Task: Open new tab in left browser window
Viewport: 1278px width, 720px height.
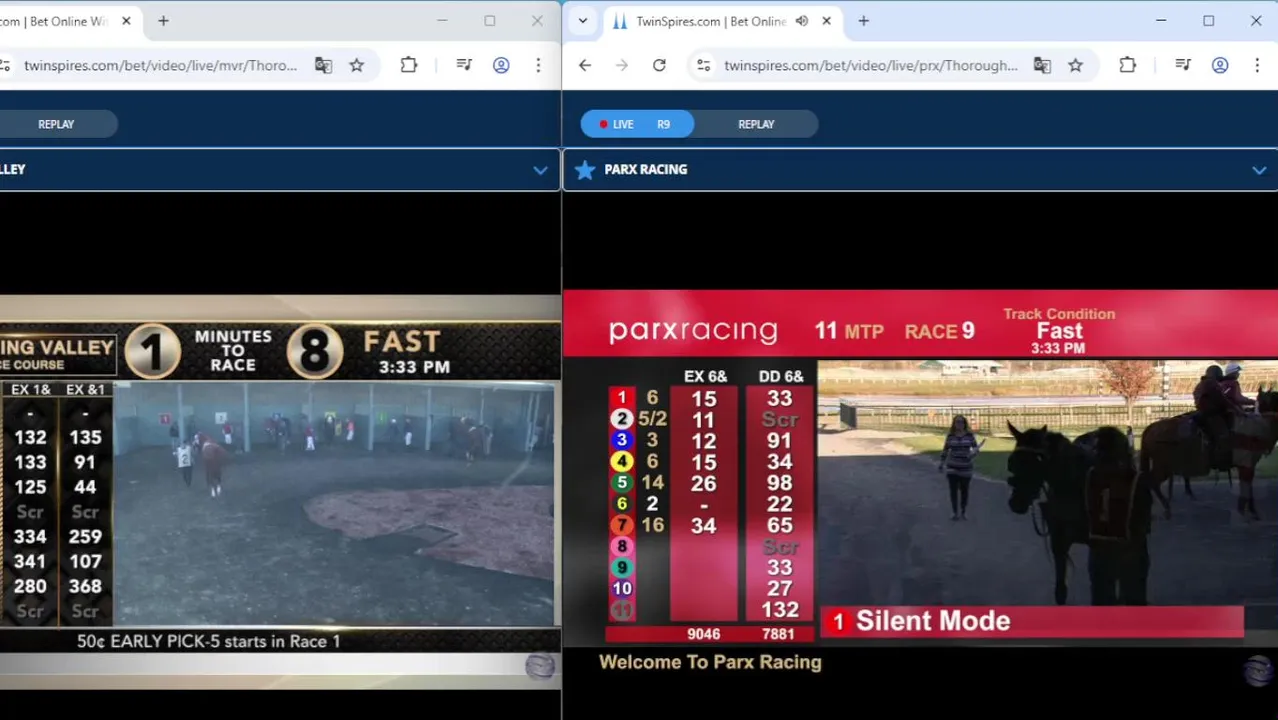Action: click(163, 21)
